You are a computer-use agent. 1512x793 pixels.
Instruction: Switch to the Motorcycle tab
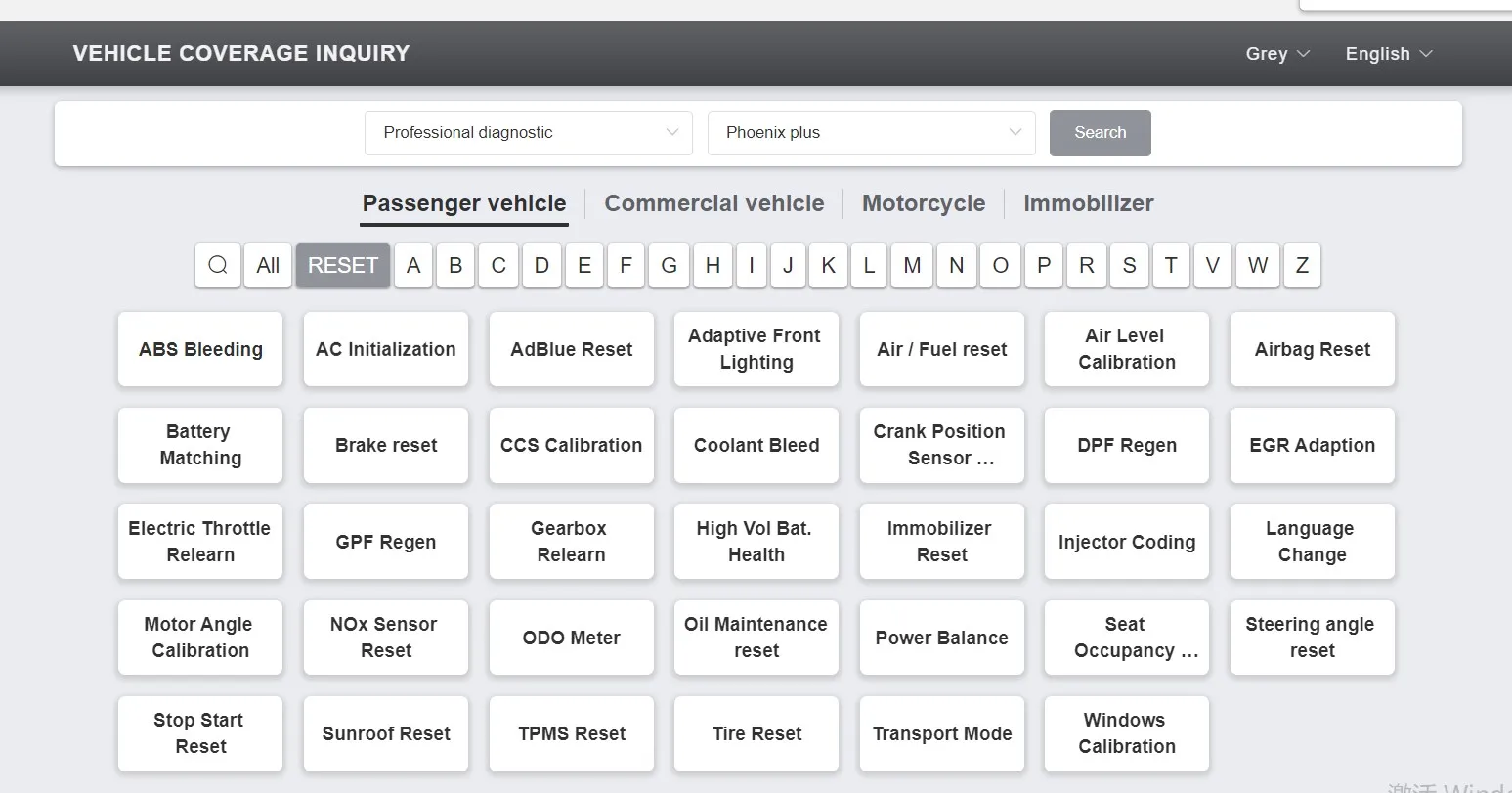[x=924, y=203]
